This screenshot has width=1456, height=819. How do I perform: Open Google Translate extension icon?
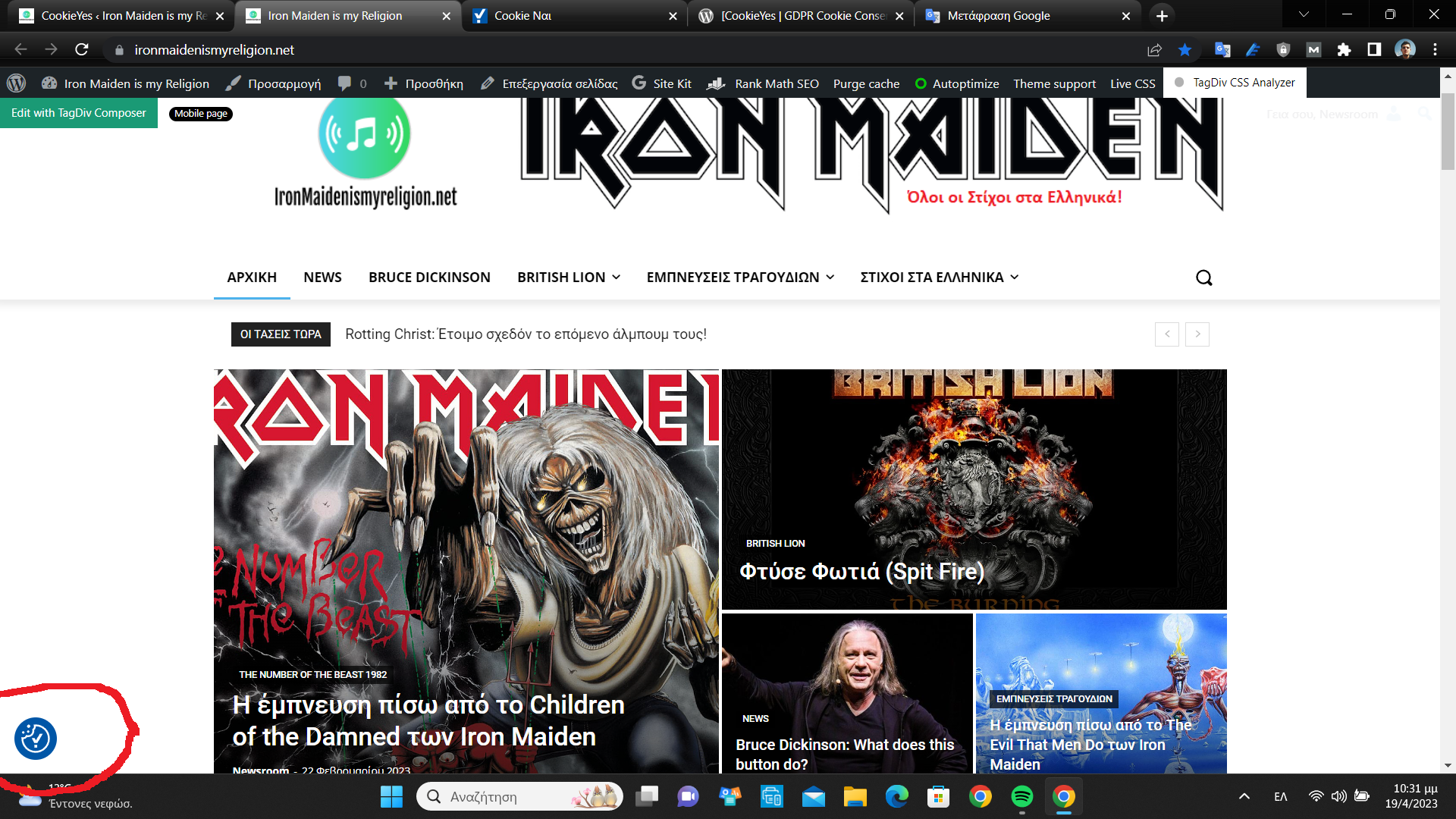coord(1222,50)
